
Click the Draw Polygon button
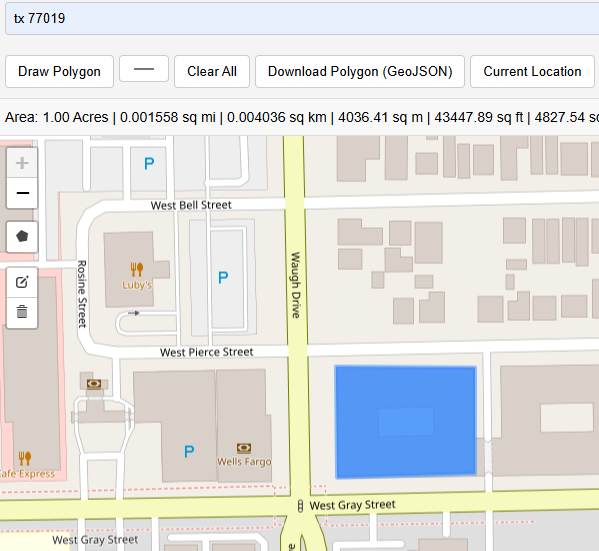click(x=59, y=71)
